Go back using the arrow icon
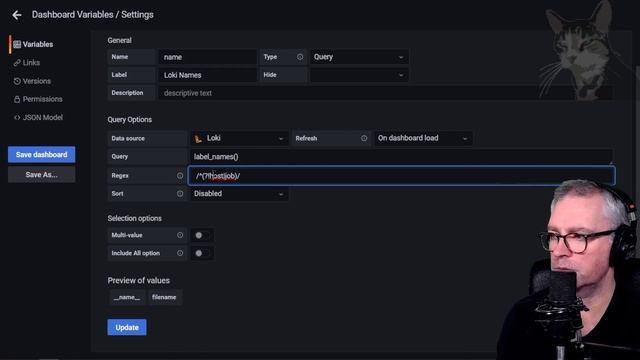 point(17,15)
